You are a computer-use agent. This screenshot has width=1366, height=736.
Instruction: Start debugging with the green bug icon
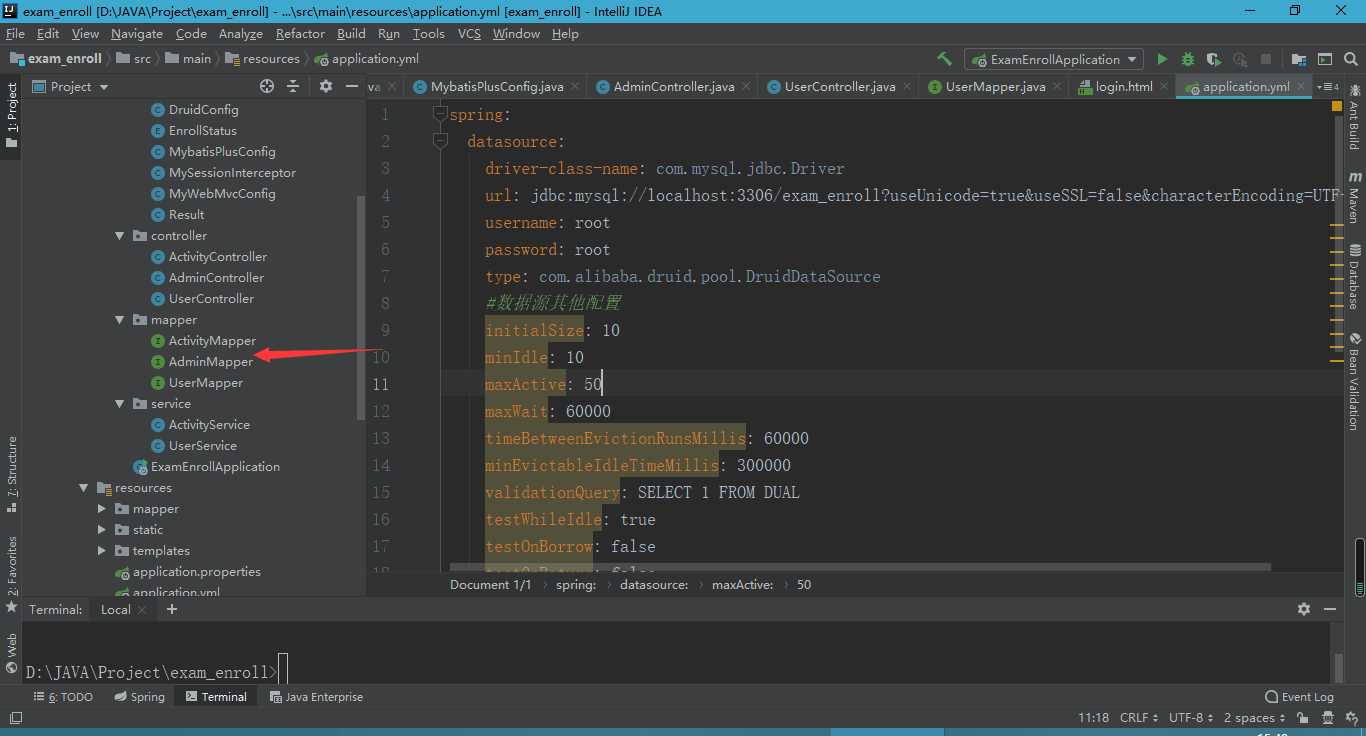[x=1188, y=59]
